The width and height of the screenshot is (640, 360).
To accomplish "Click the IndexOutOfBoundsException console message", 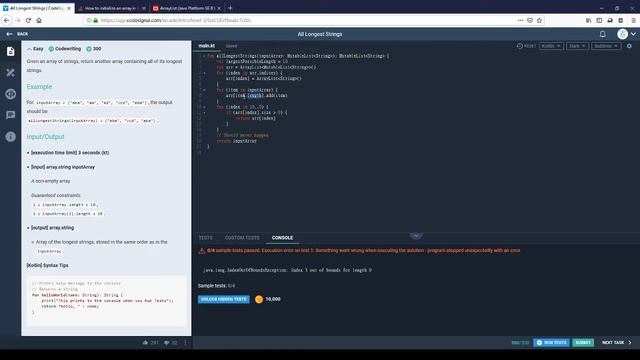I will coord(287,270).
